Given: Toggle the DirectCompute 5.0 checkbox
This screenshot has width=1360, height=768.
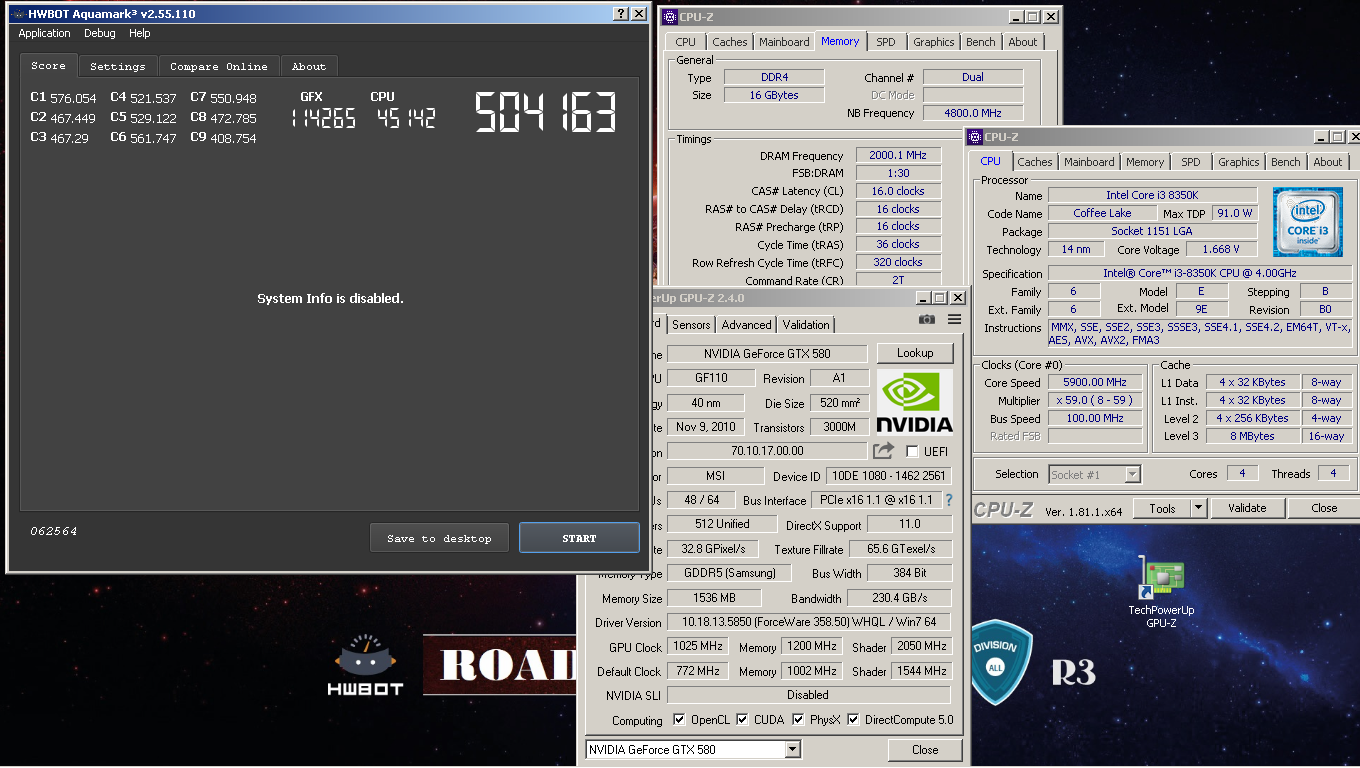Looking at the screenshot, I should click(853, 719).
